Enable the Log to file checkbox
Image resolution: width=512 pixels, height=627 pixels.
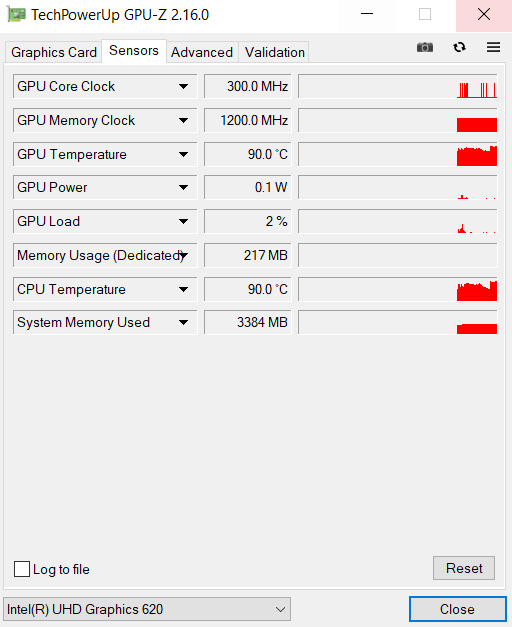tap(22, 569)
